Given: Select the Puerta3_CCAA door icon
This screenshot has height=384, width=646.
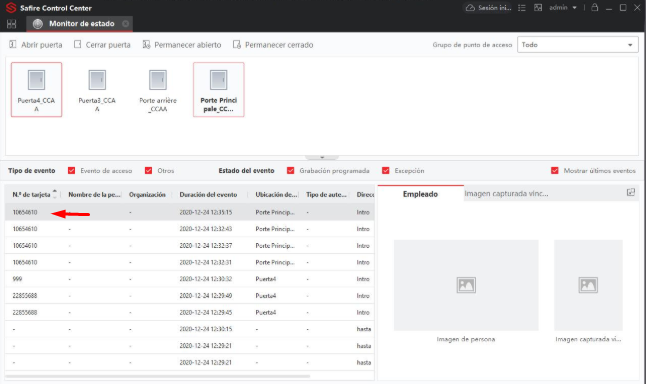Looking at the screenshot, I should (x=97, y=89).
